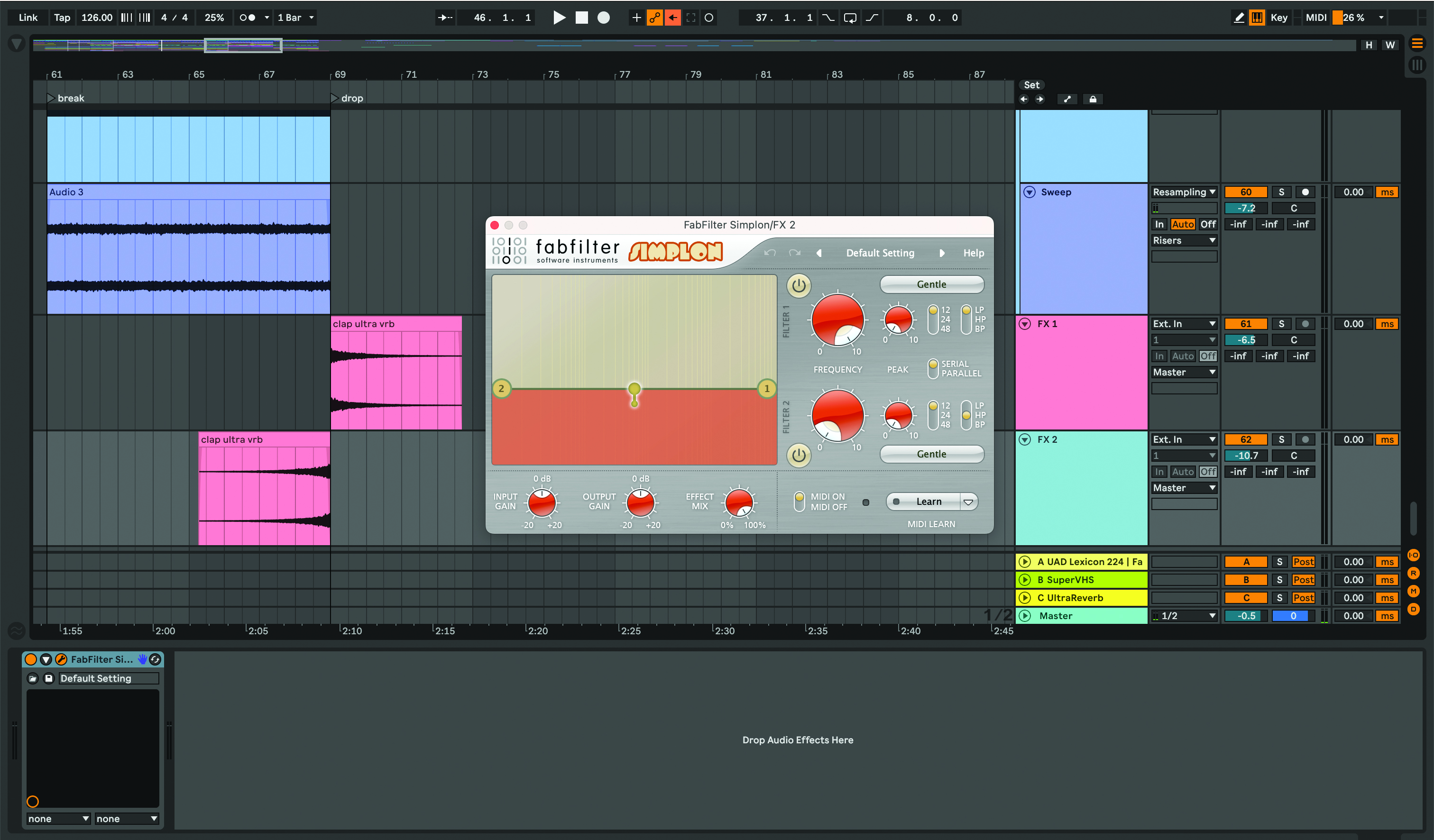Open the Risers output routing dropdown
Screen dimensions: 1434x840
pos(1184,240)
